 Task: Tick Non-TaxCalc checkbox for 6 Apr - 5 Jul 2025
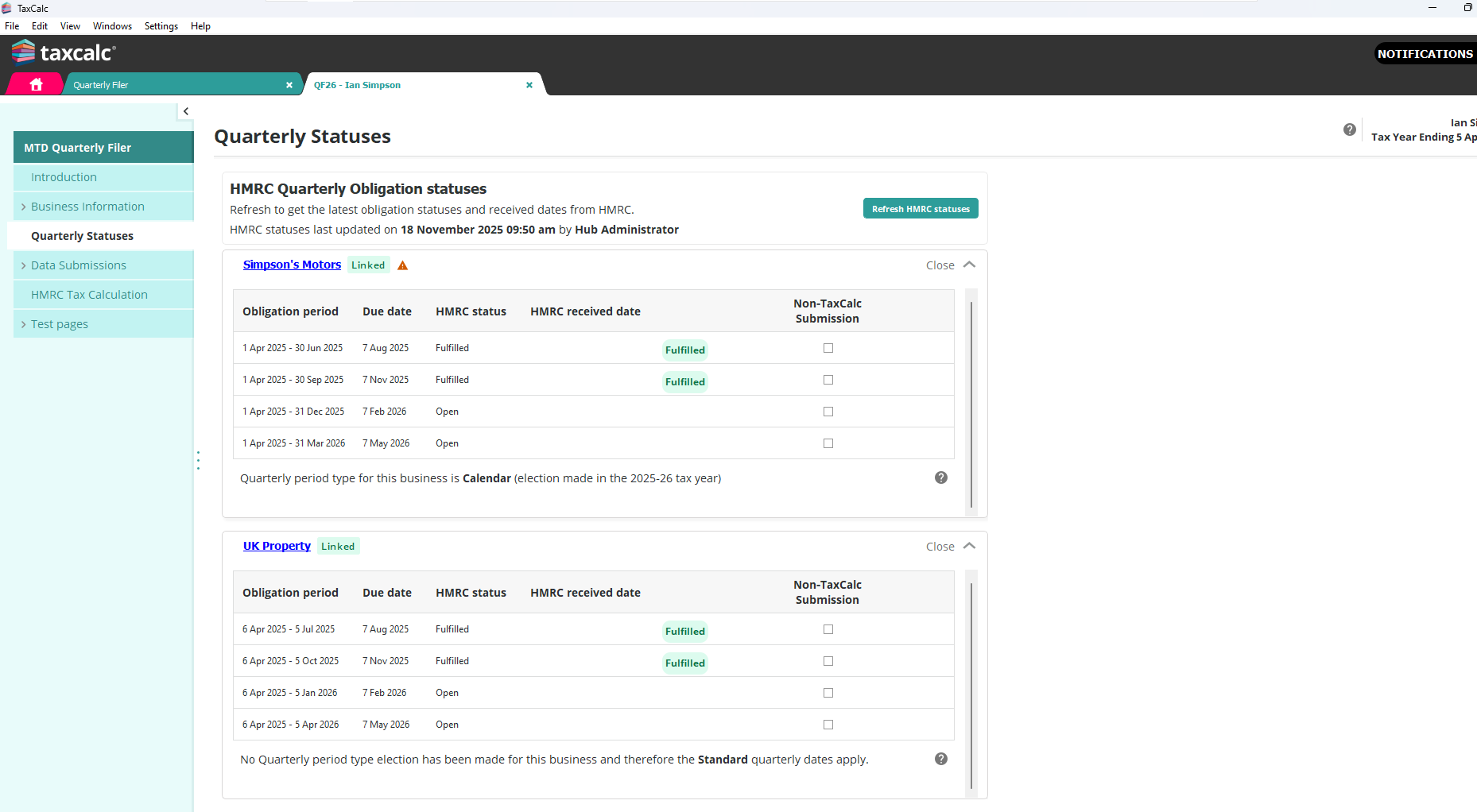tap(828, 629)
